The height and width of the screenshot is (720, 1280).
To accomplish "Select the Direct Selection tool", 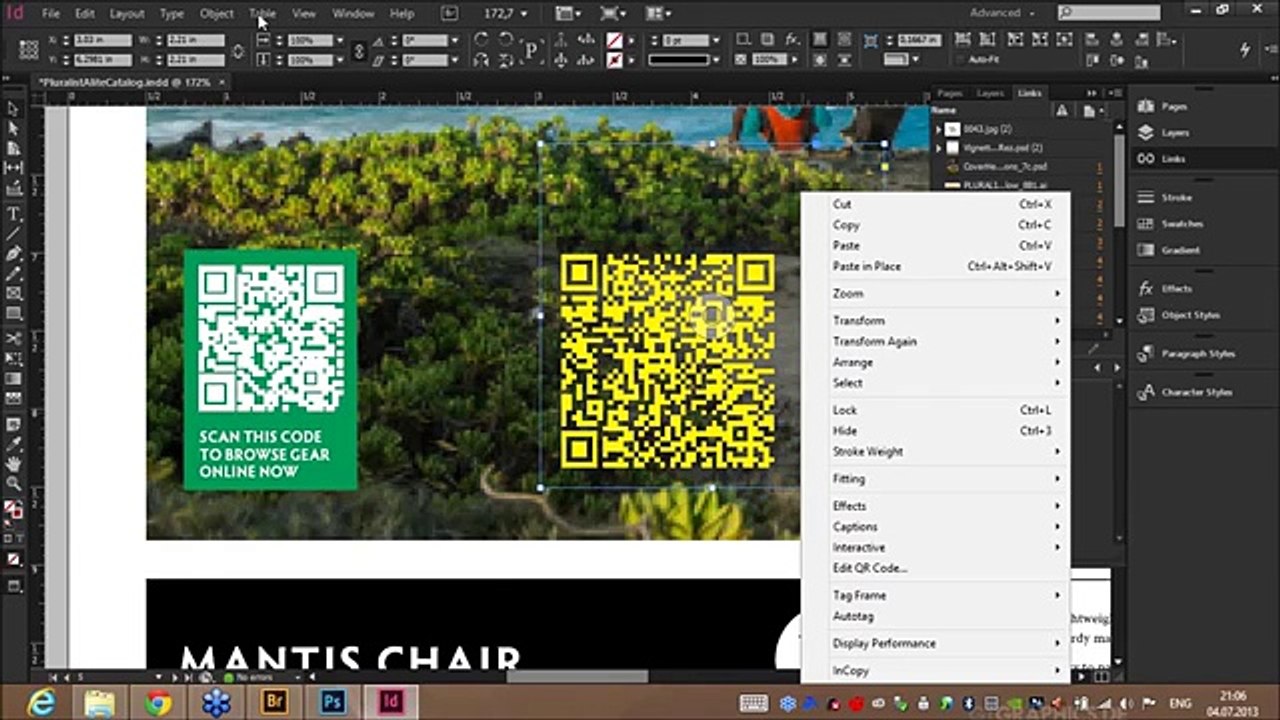I will 14,129.
